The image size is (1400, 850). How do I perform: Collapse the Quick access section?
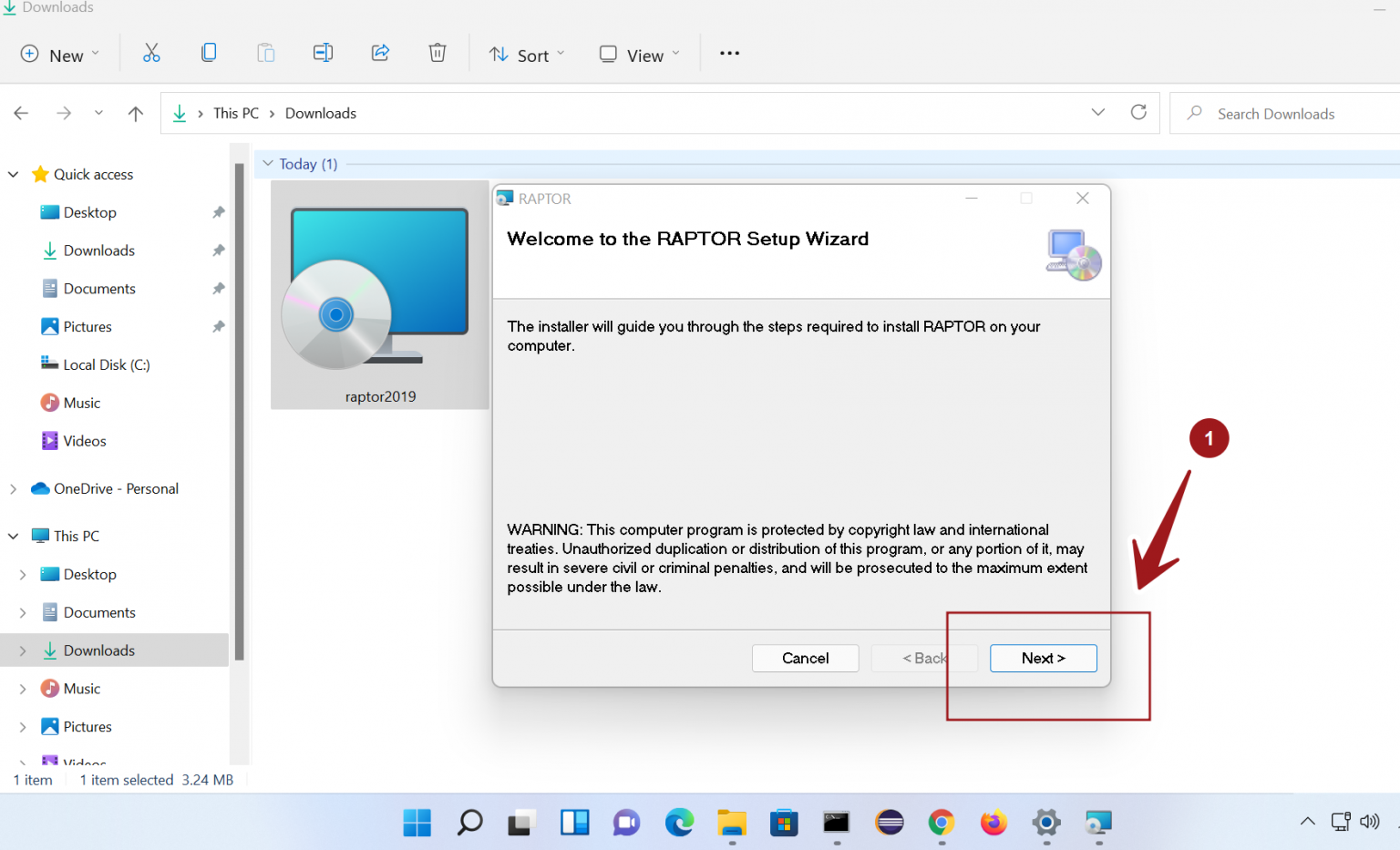pos(13,173)
